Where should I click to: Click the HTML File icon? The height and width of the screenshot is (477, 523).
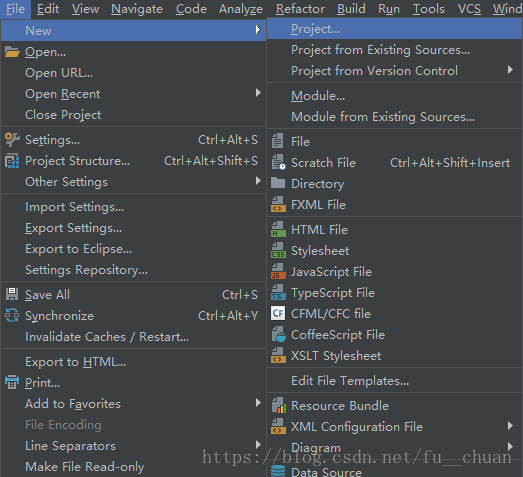pyautogui.click(x=278, y=229)
